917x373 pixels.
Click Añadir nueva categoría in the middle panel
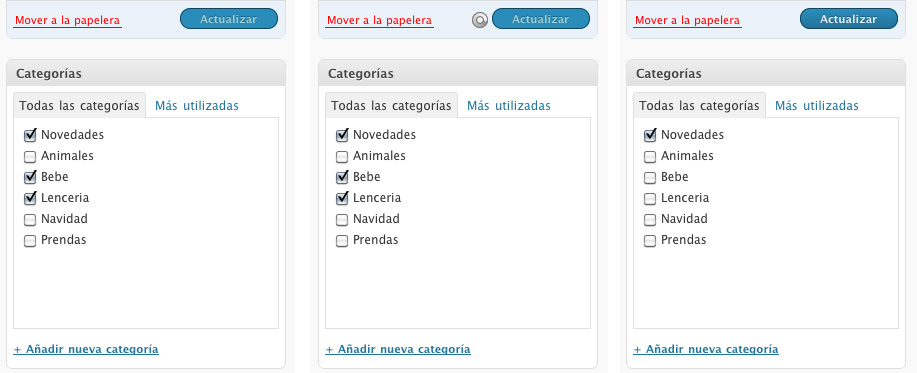pos(398,349)
